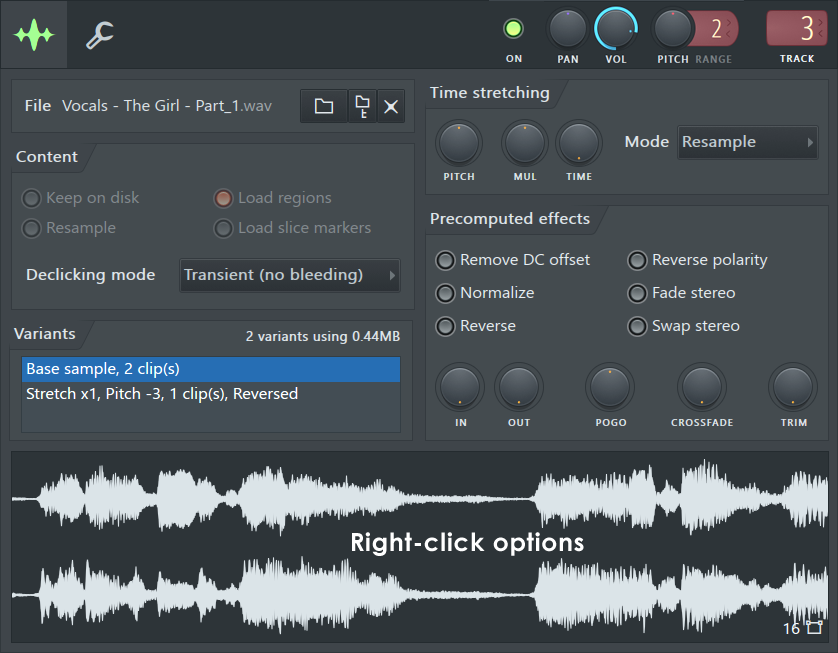Click the waveform preview display
Screen dimensions: 838x653
pyautogui.click(x=420, y=547)
